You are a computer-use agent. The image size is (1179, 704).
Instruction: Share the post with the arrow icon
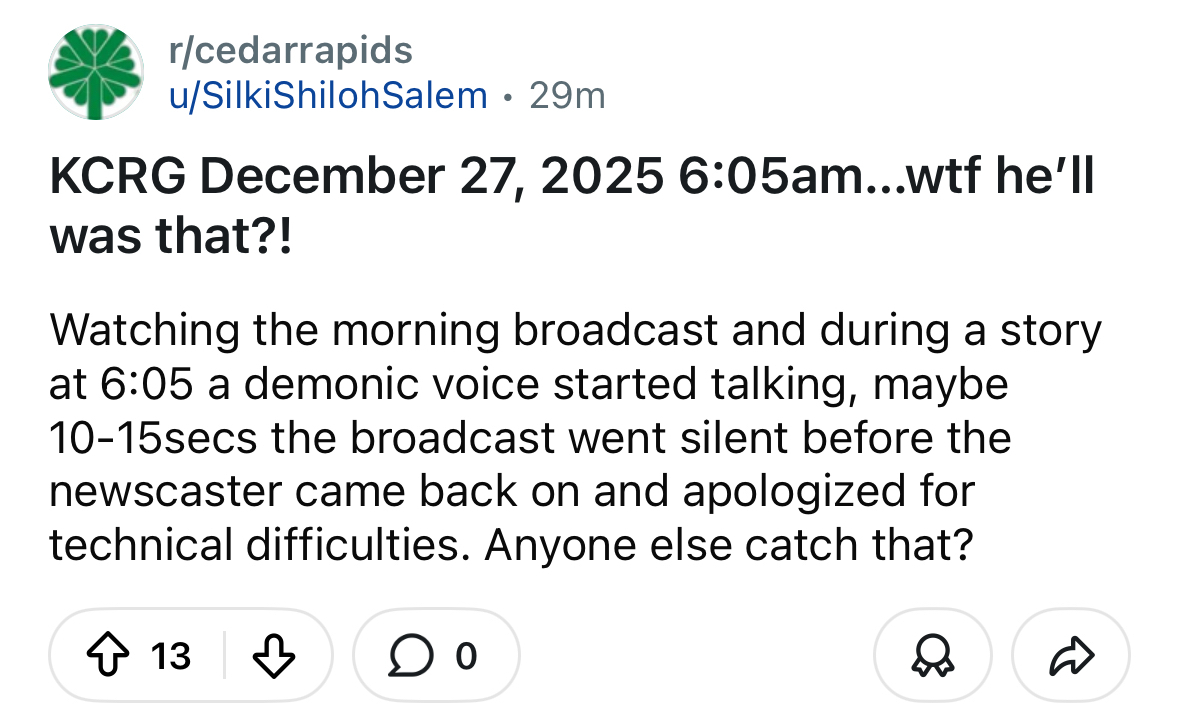(x=1071, y=656)
